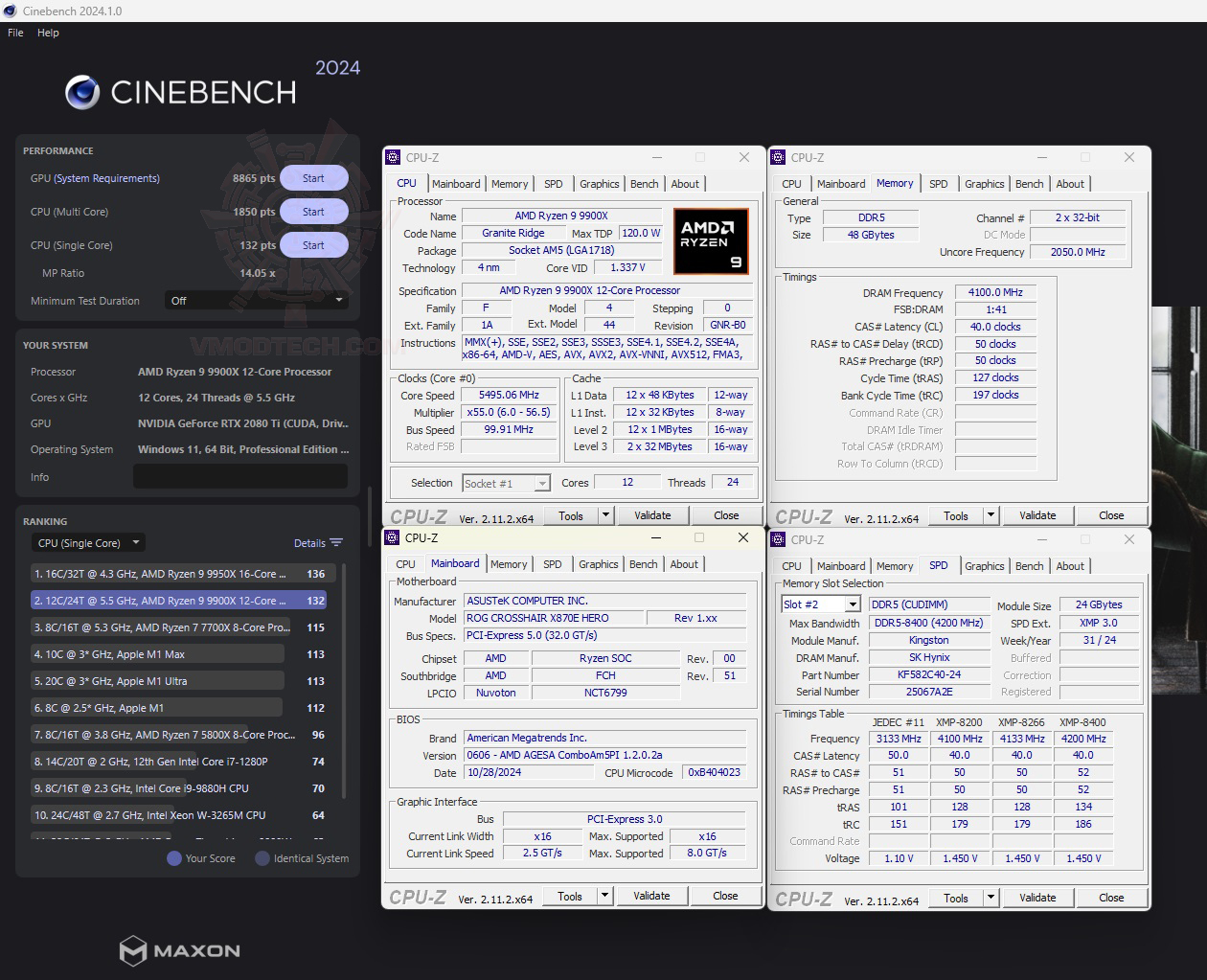Open the File menu

coord(14,32)
